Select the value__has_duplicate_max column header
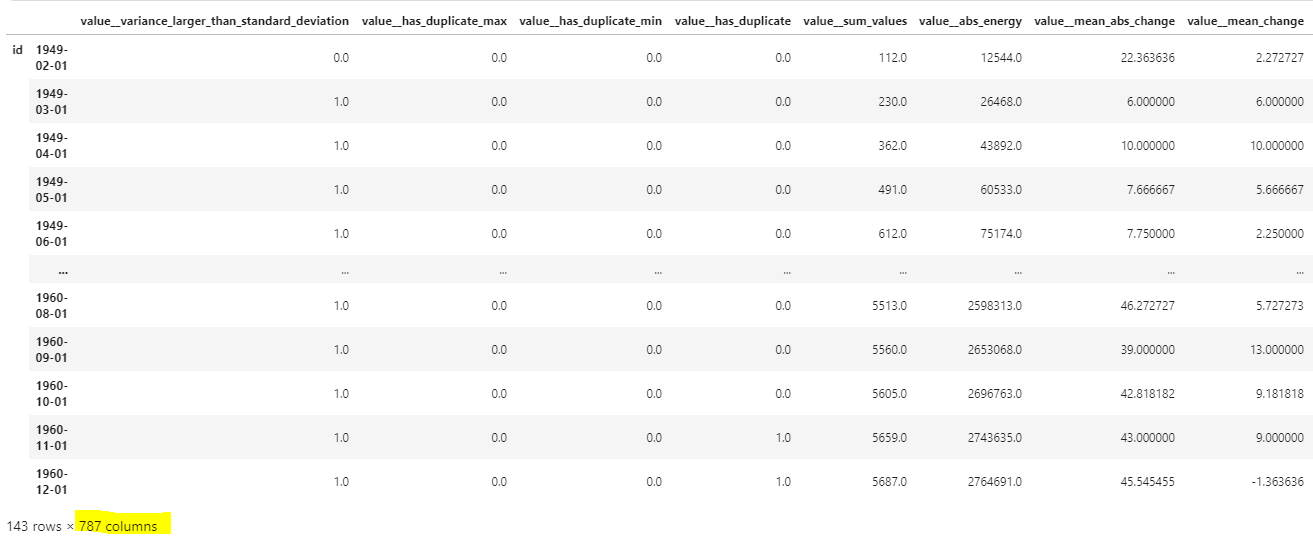The width and height of the screenshot is (1313, 544). coord(434,21)
